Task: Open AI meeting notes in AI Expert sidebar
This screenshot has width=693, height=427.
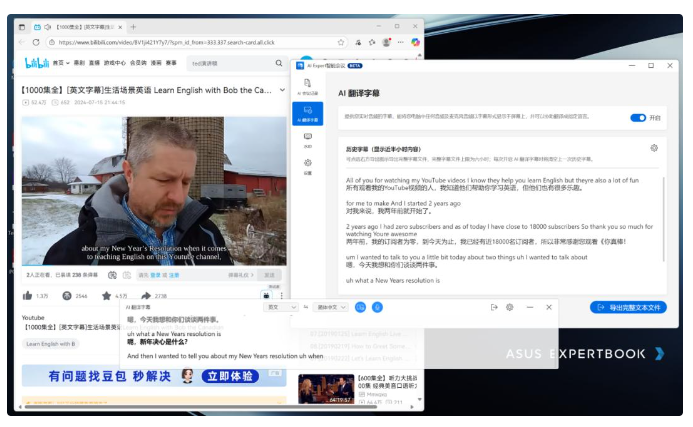Action: point(308,87)
